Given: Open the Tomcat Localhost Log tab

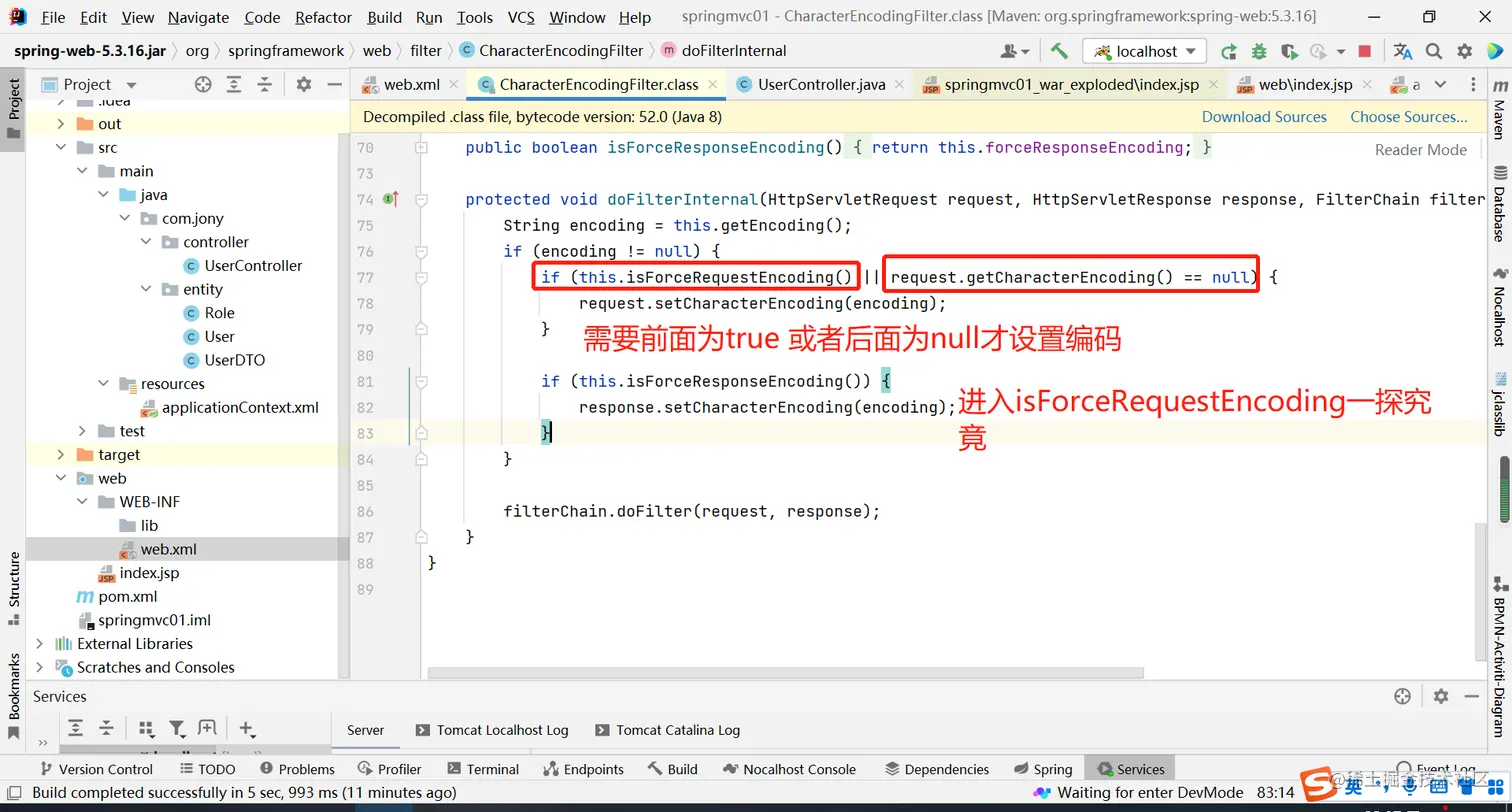Looking at the screenshot, I should [x=491, y=730].
